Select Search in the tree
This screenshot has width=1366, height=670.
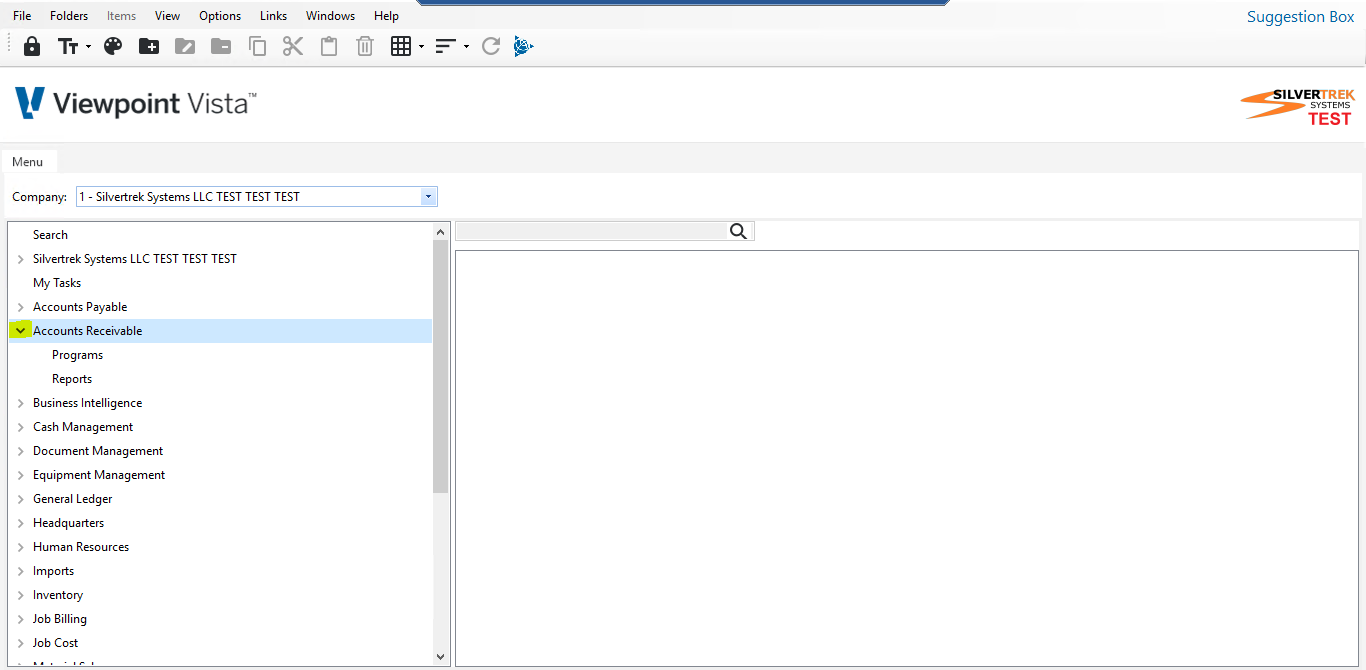point(50,235)
